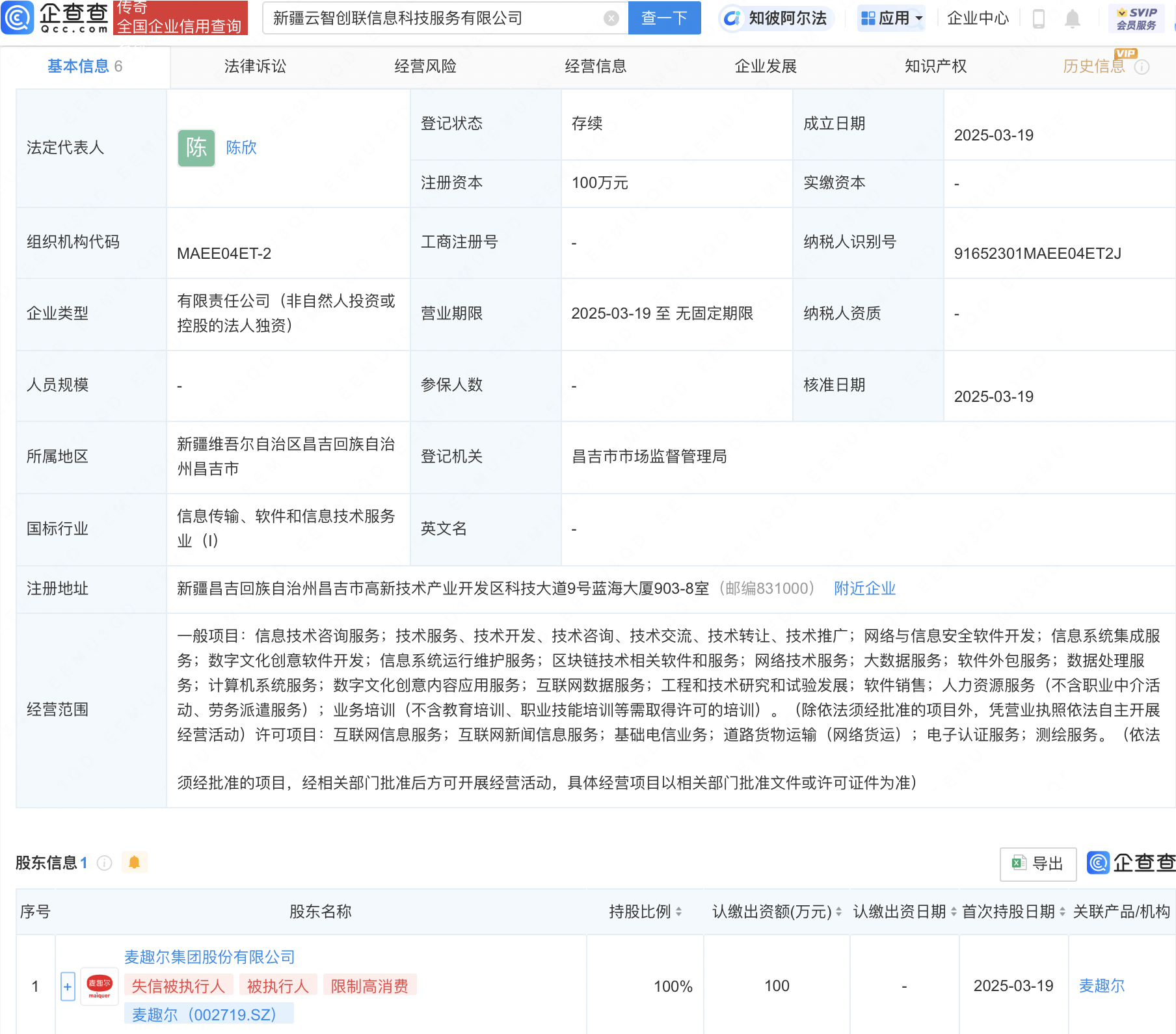Open the 知彼阿尔法 AI assistant
Image resolution: width=1176 pixels, height=1034 pixels.
coord(776,18)
